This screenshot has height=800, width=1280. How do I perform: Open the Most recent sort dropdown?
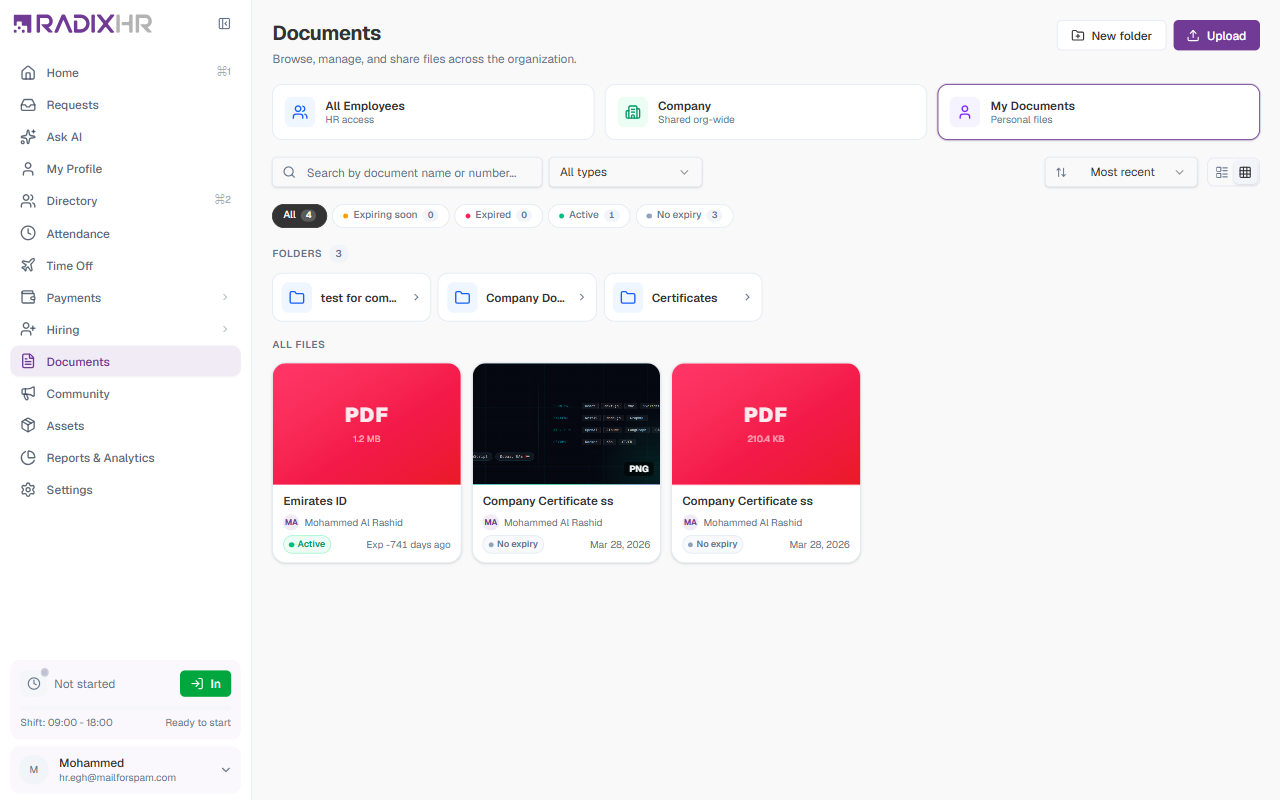1121,172
